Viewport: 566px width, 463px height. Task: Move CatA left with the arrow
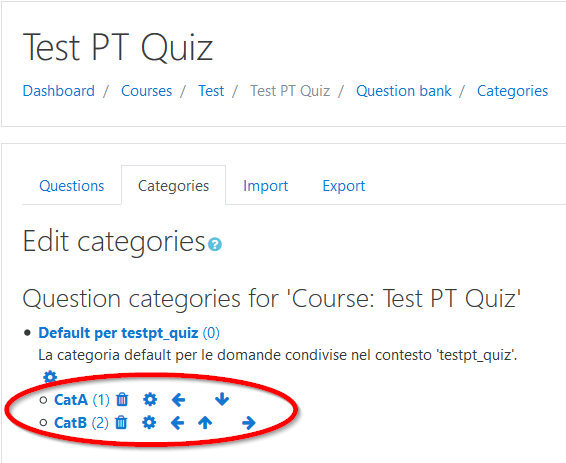178,399
